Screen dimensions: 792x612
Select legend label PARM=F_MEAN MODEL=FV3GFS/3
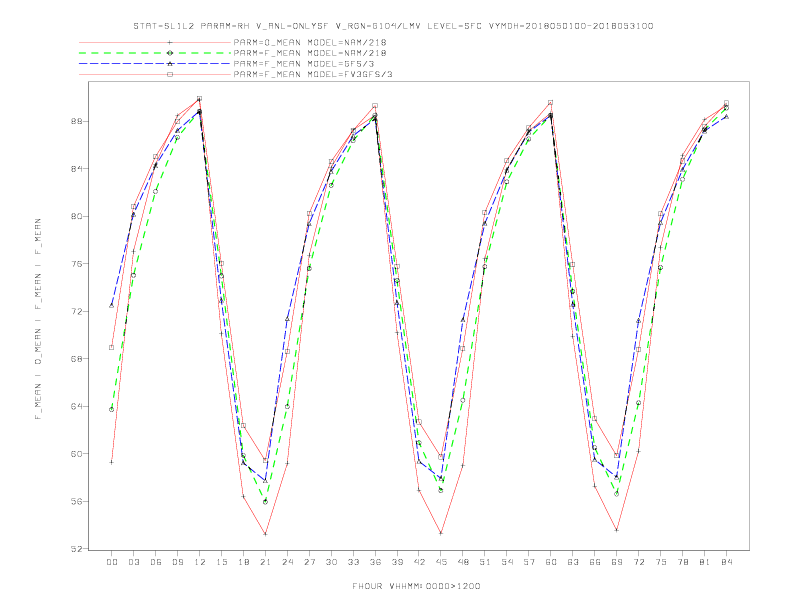click(x=313, y=74)
